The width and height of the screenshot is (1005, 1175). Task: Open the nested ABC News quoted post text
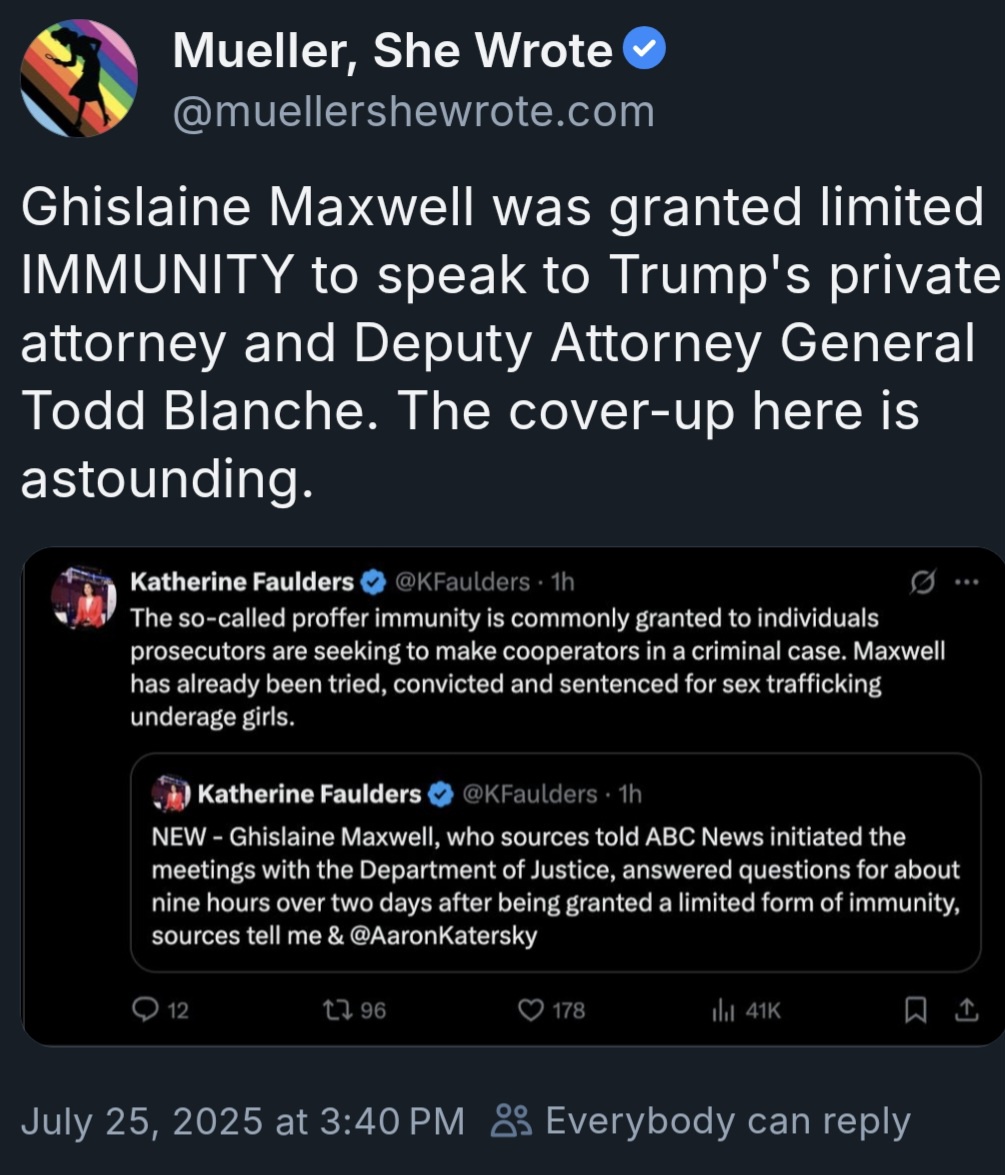pos(554,886)
